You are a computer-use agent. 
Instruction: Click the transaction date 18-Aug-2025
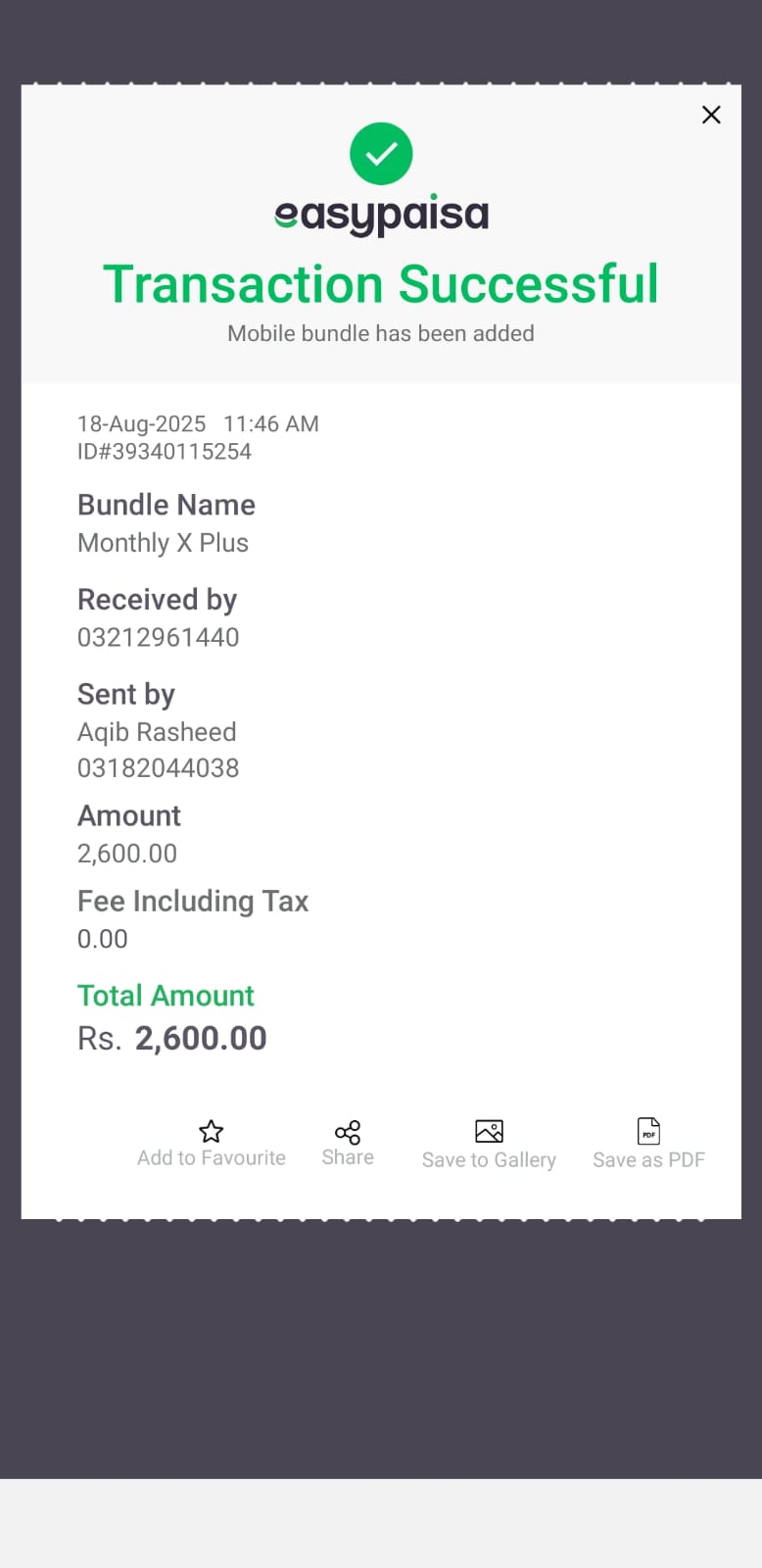142,424
